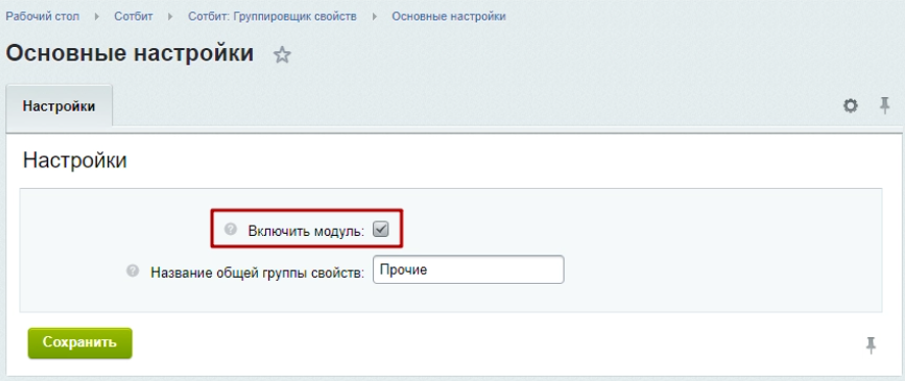Show help for Название общей группы свойств
This screenshot has width=907, height=389.
pos(133,270)
